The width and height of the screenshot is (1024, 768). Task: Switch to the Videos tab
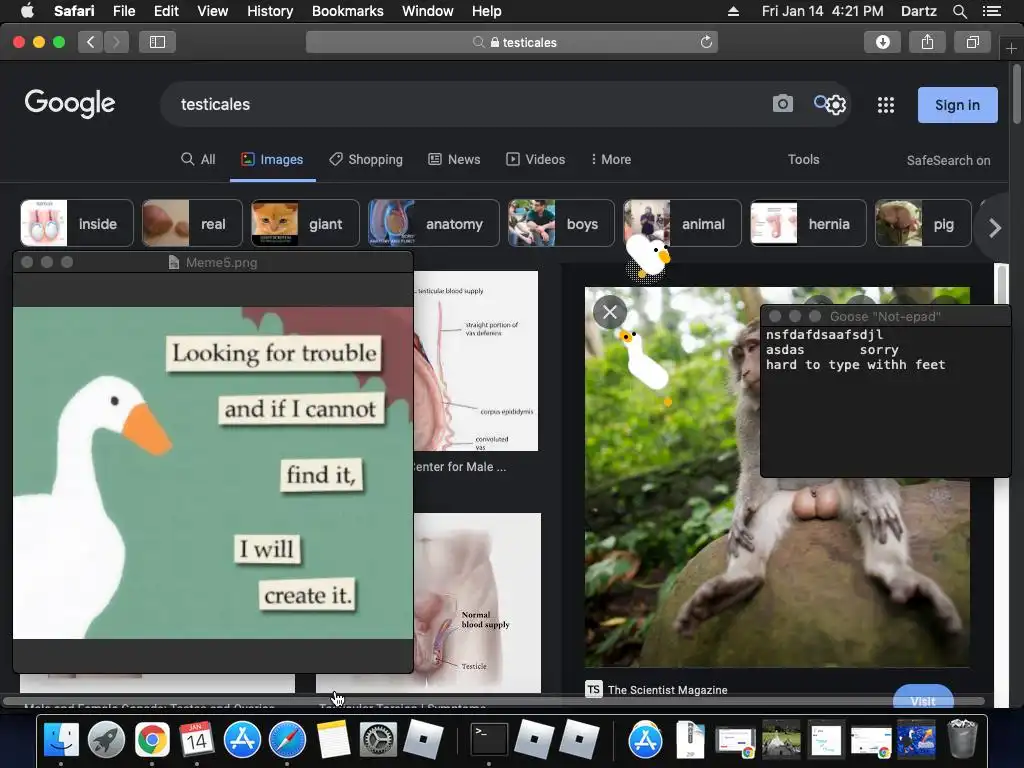pyautogui.click(x=536, y=159)
